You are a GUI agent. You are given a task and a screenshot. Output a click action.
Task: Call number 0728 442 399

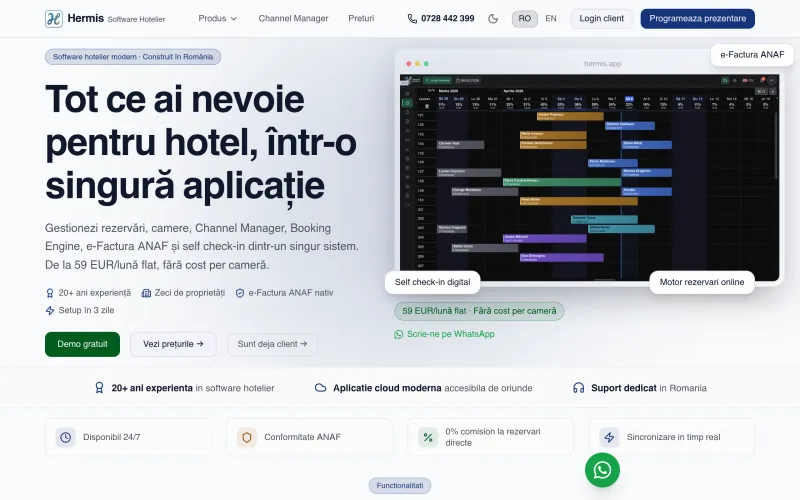[x=447, y=18]
